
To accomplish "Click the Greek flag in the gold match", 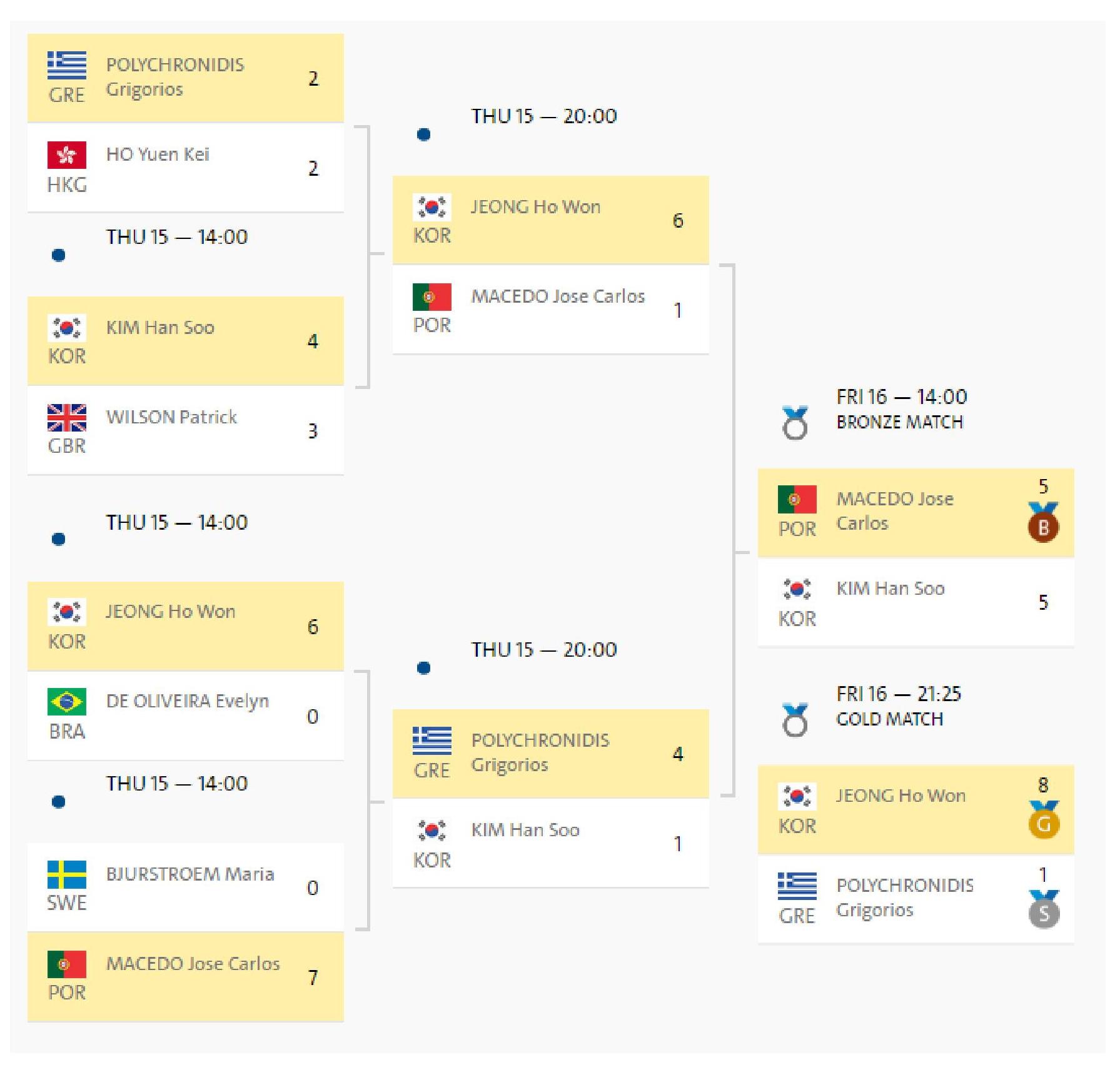I will [797, 886].
